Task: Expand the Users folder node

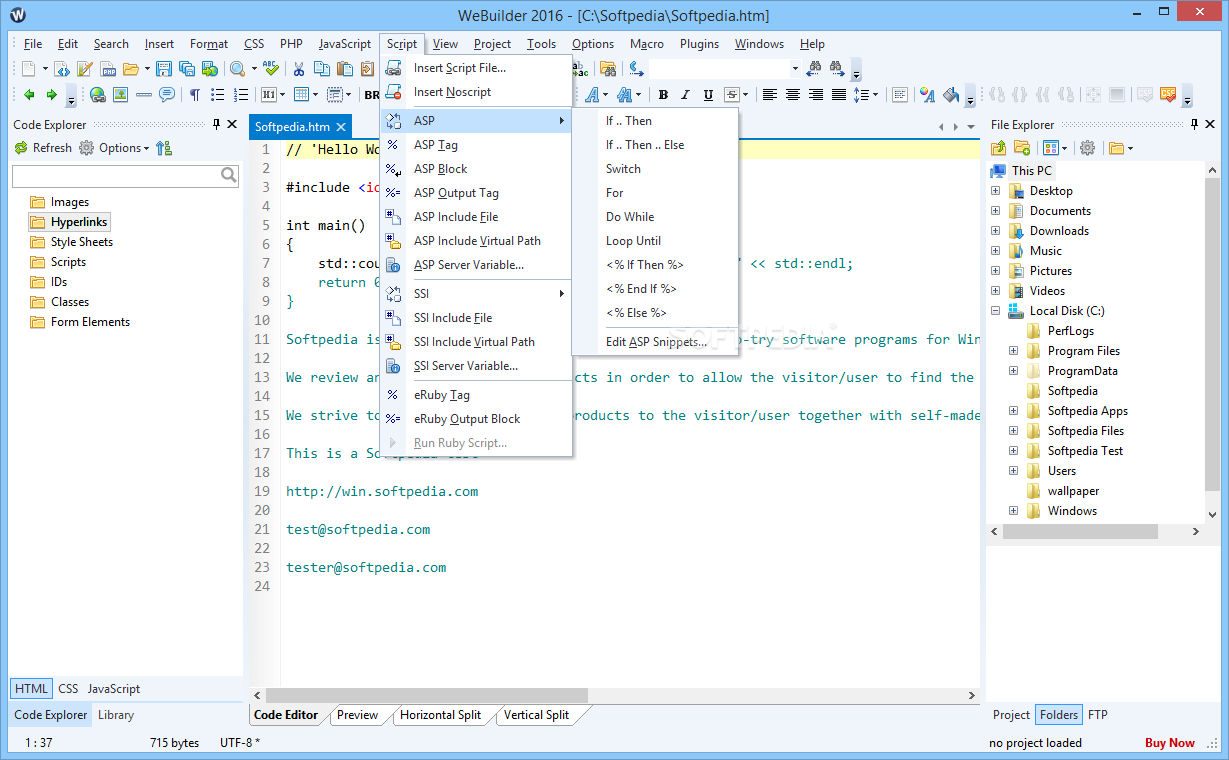Action: pos(1013,471)
